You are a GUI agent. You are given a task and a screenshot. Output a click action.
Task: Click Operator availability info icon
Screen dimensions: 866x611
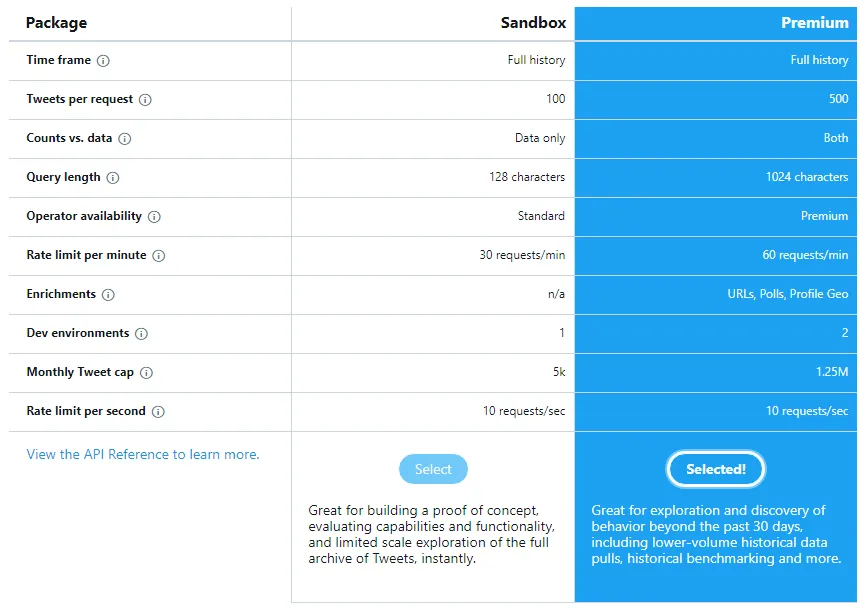click(154, 217)
